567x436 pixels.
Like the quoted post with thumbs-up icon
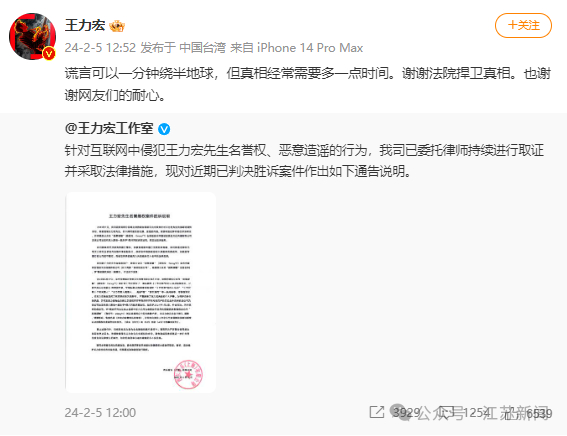coord(513,412)
